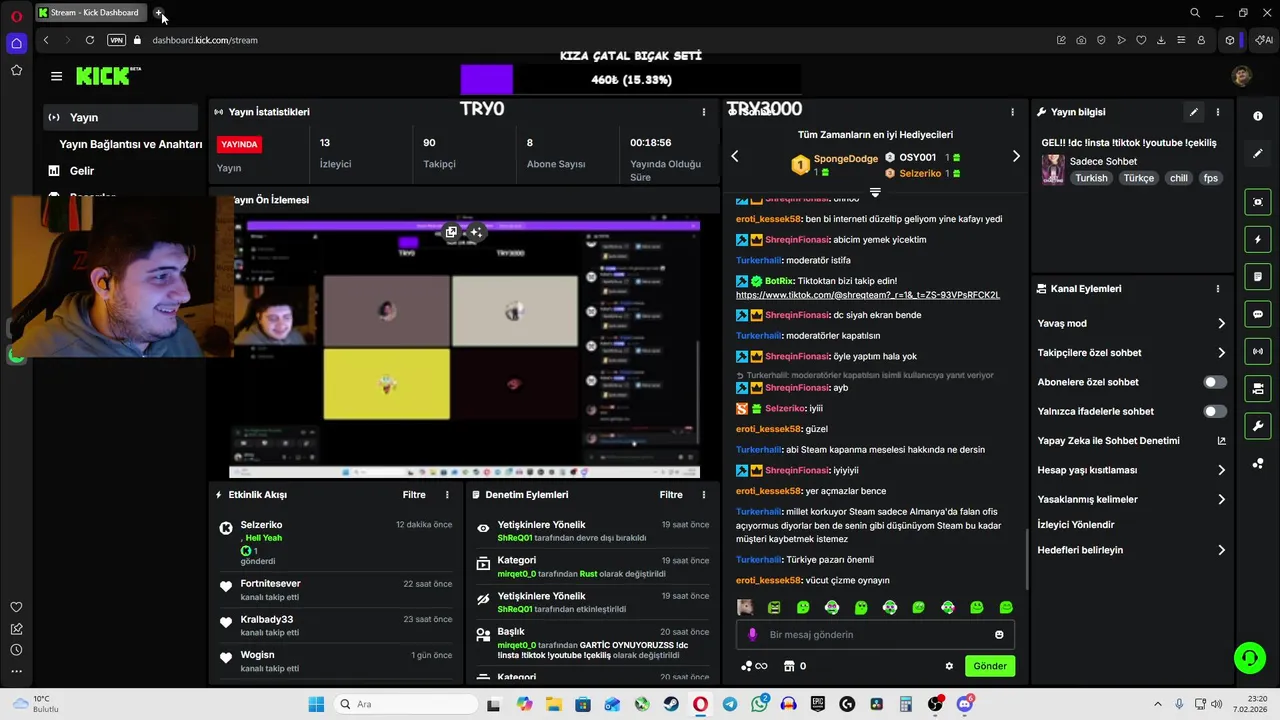Click the chat message input field

[x=875, y=634]
